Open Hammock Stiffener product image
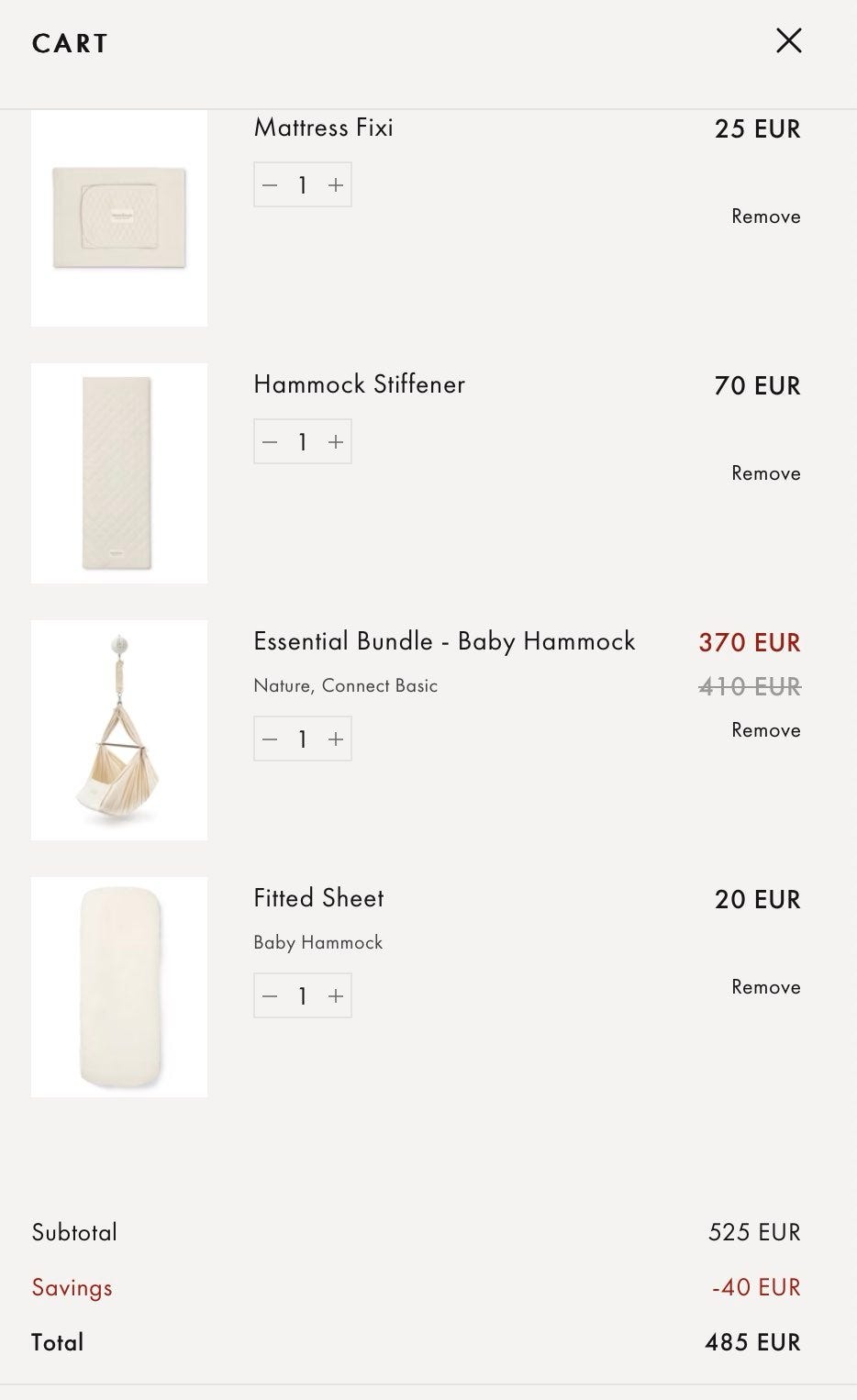This screenshot has width=857, height=1400. (119, 473)
